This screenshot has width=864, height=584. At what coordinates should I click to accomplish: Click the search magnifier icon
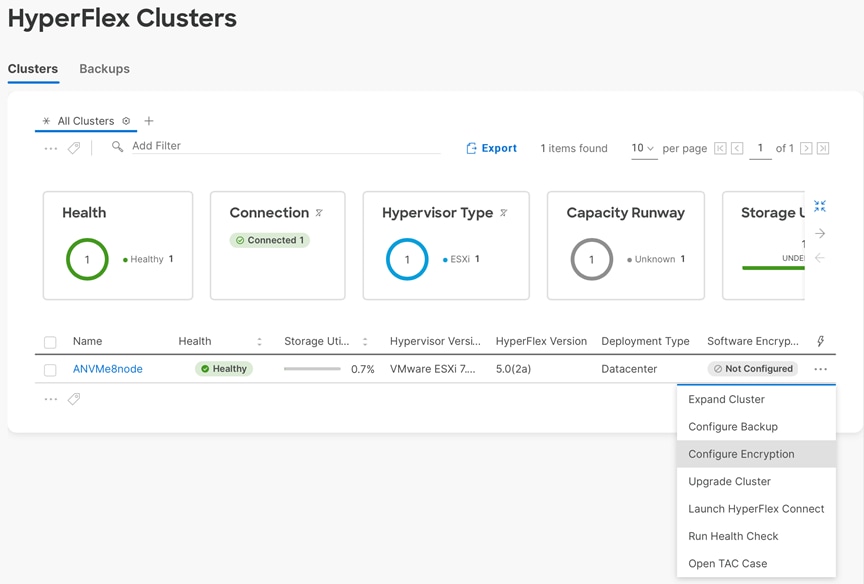point(117,147)
